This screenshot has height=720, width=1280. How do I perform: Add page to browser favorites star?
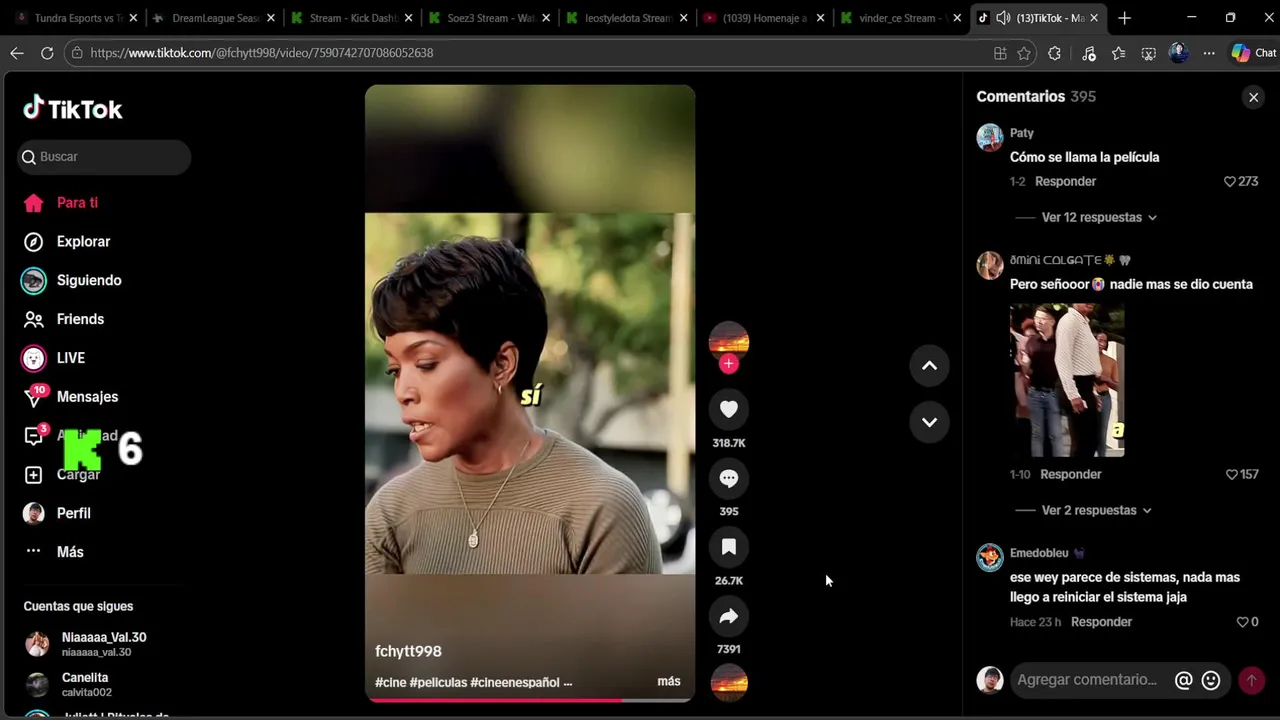click(x=1024, y=53)
